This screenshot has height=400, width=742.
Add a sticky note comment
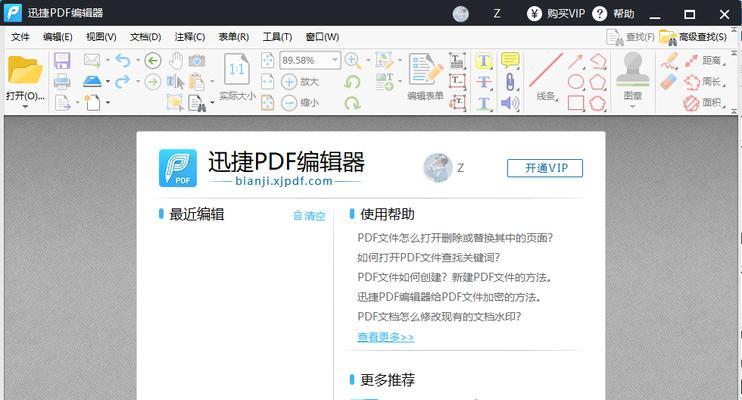click(x=510, y=60)
